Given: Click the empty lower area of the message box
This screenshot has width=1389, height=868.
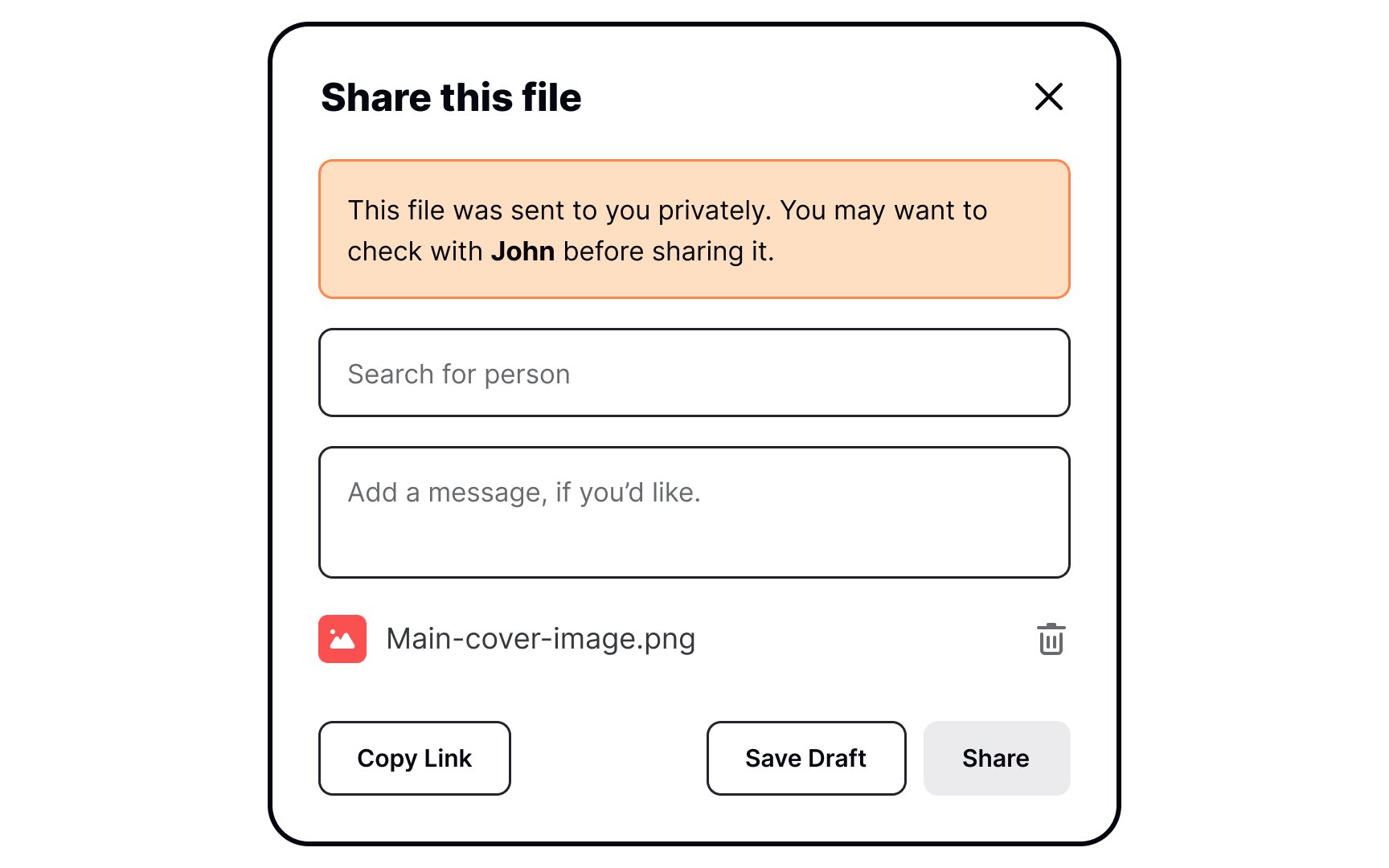Looking at the screenshot, I should coord(694,545).
